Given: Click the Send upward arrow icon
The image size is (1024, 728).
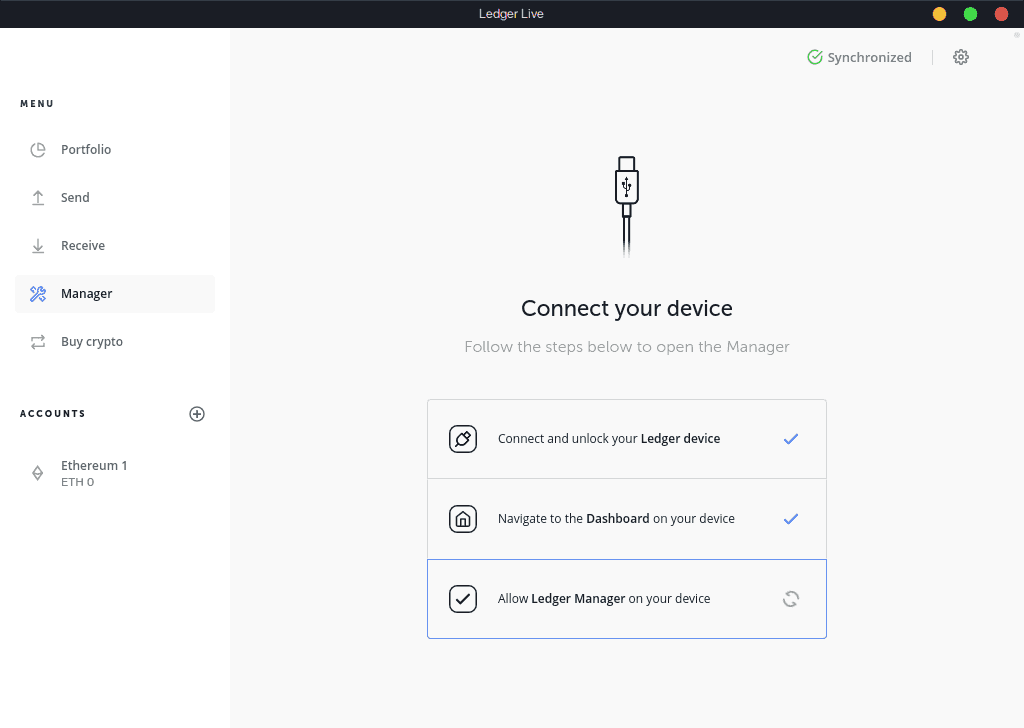Looking at the screenshot, I should [38, 198].
